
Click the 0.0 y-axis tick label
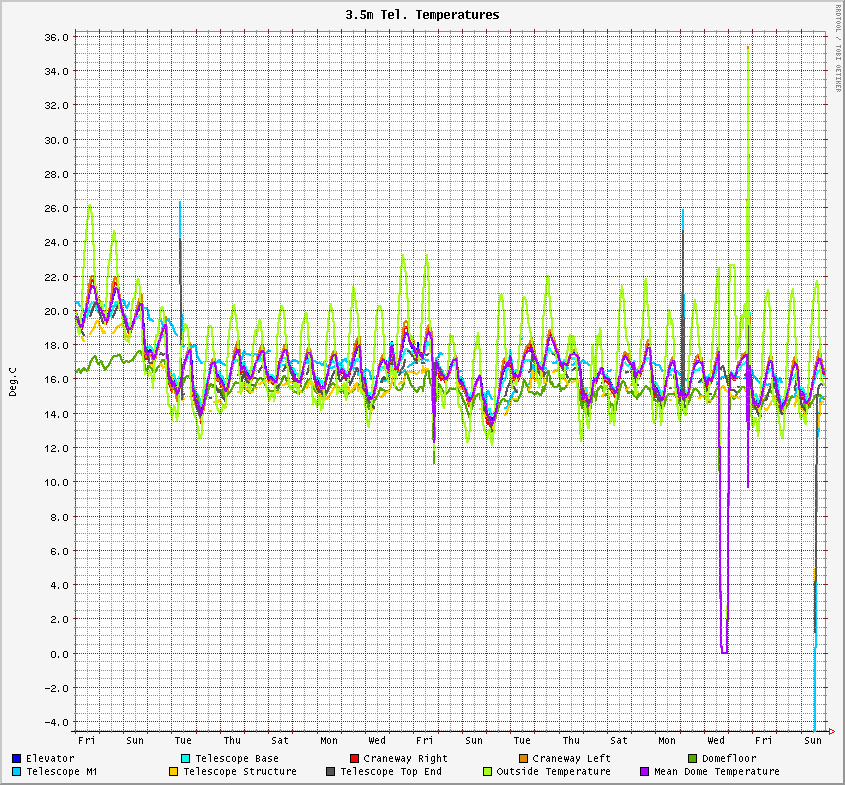pos(59,654)
